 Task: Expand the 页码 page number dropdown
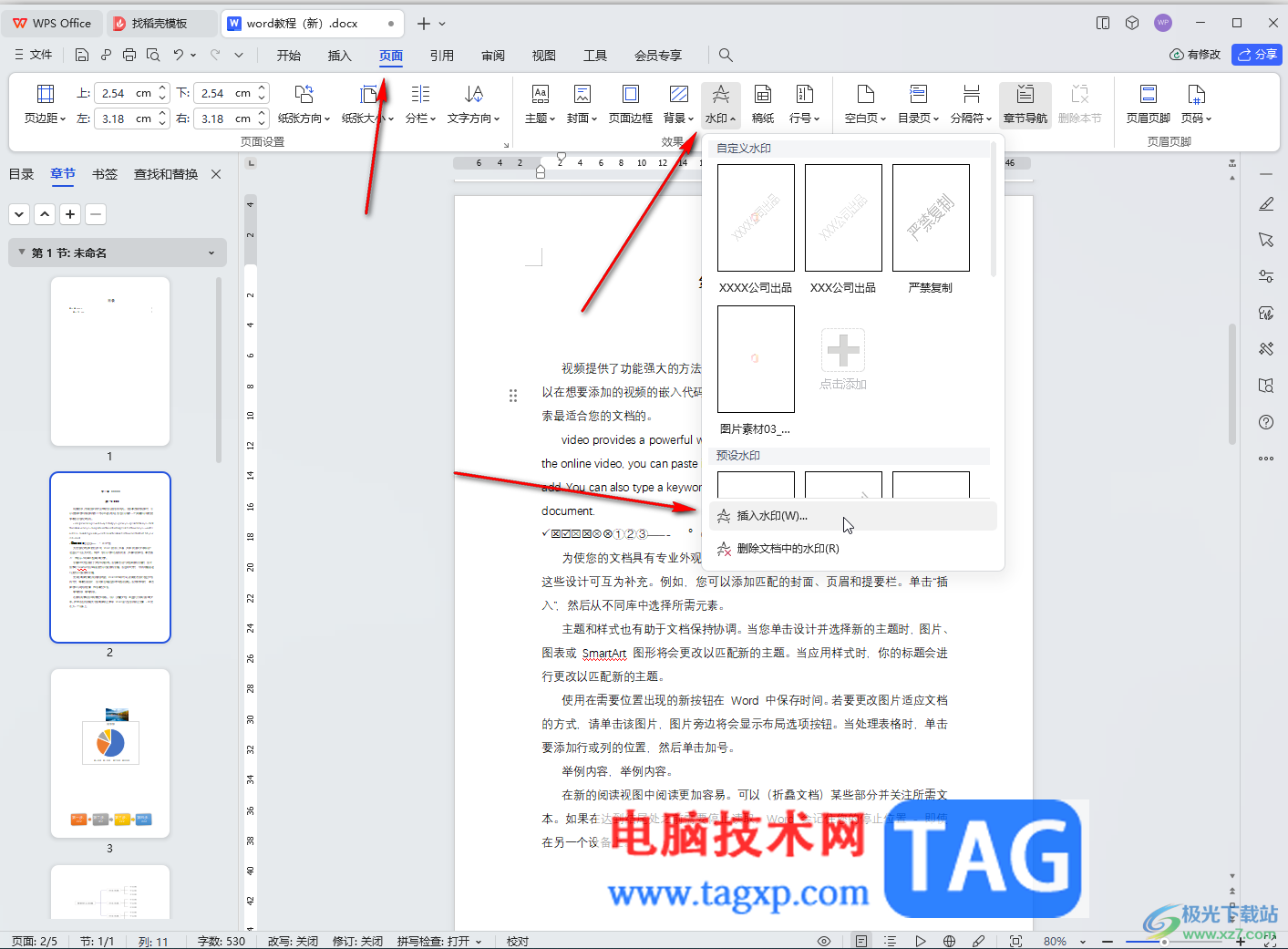coord(1196,119)
